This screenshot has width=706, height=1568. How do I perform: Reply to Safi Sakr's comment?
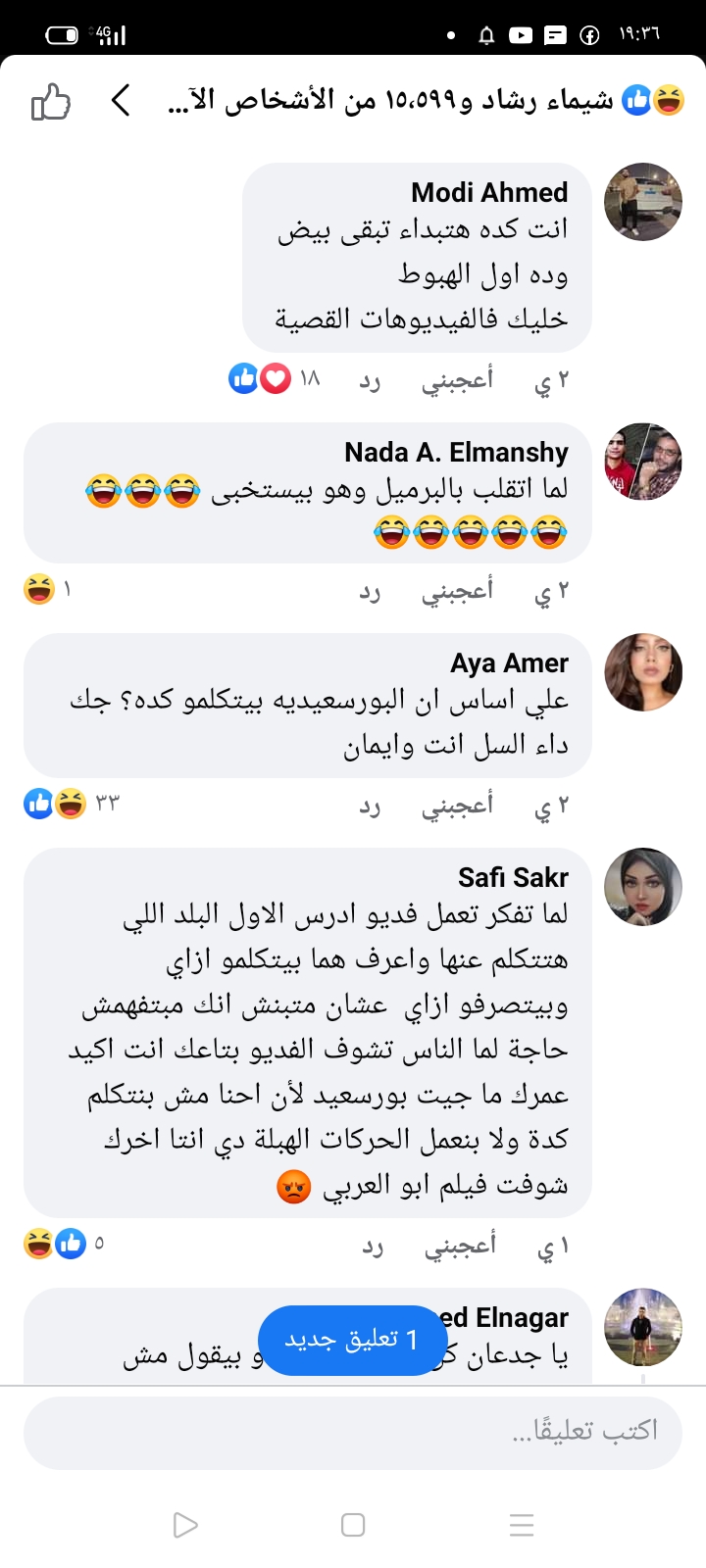(373, 1246)
